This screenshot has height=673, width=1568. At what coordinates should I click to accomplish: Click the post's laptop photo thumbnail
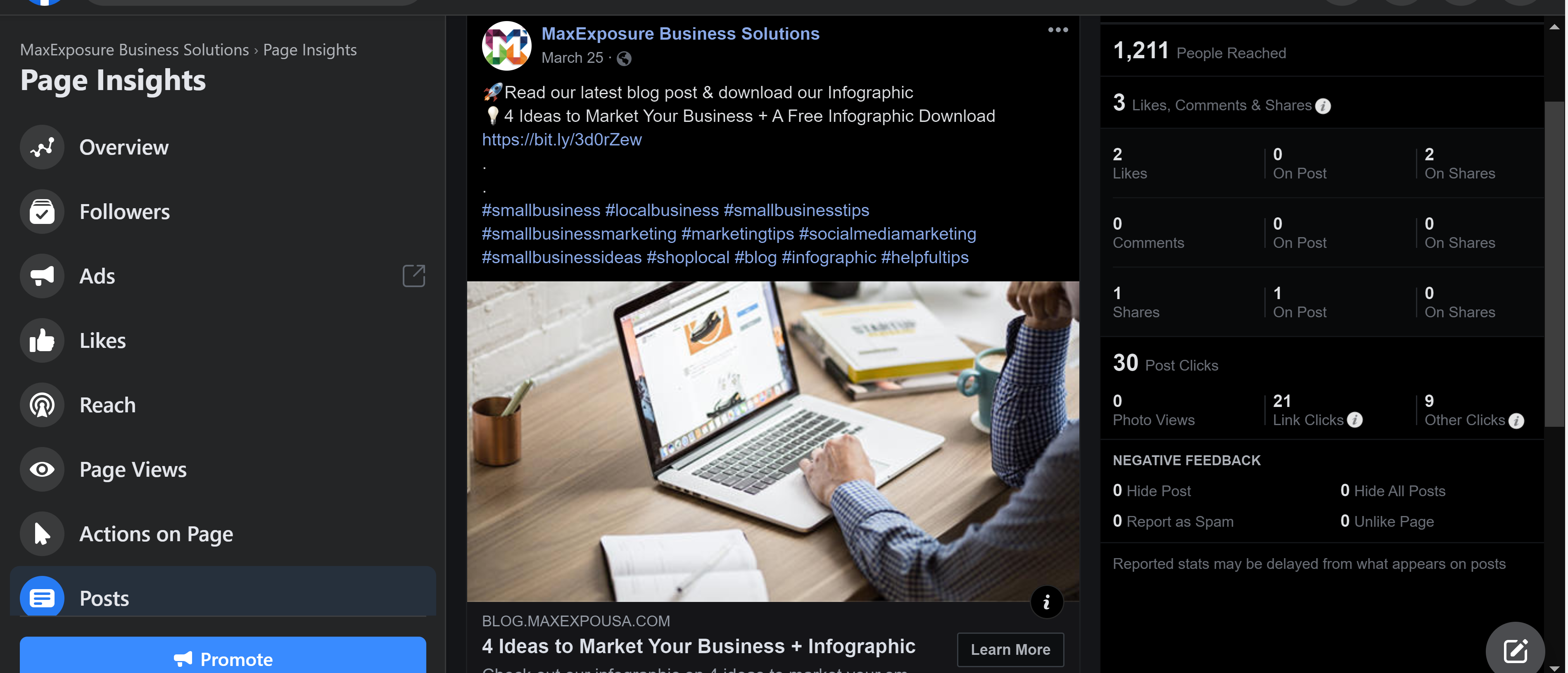(773, 441)
